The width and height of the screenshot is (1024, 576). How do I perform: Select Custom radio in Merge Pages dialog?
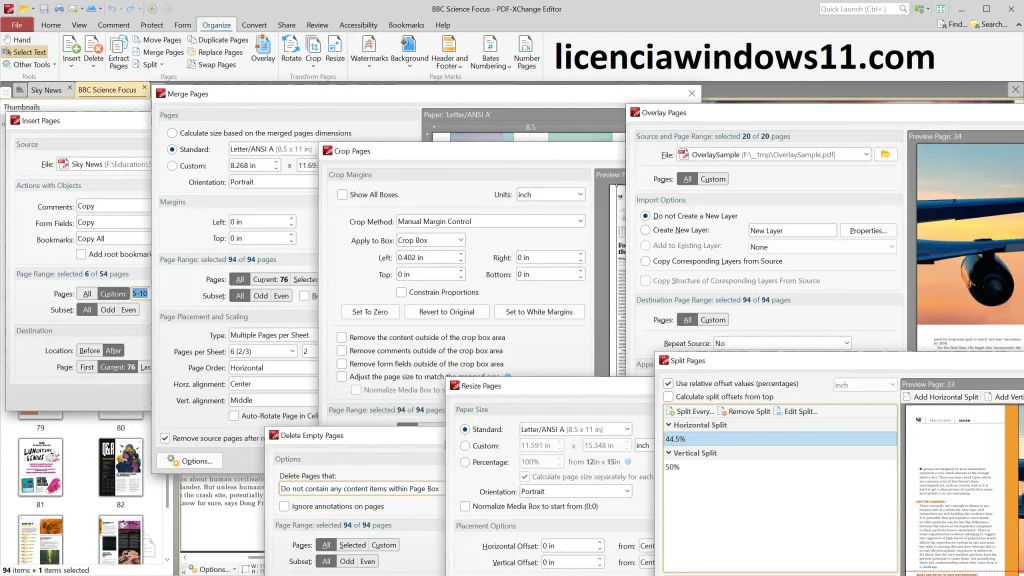[x=172, y=166]
